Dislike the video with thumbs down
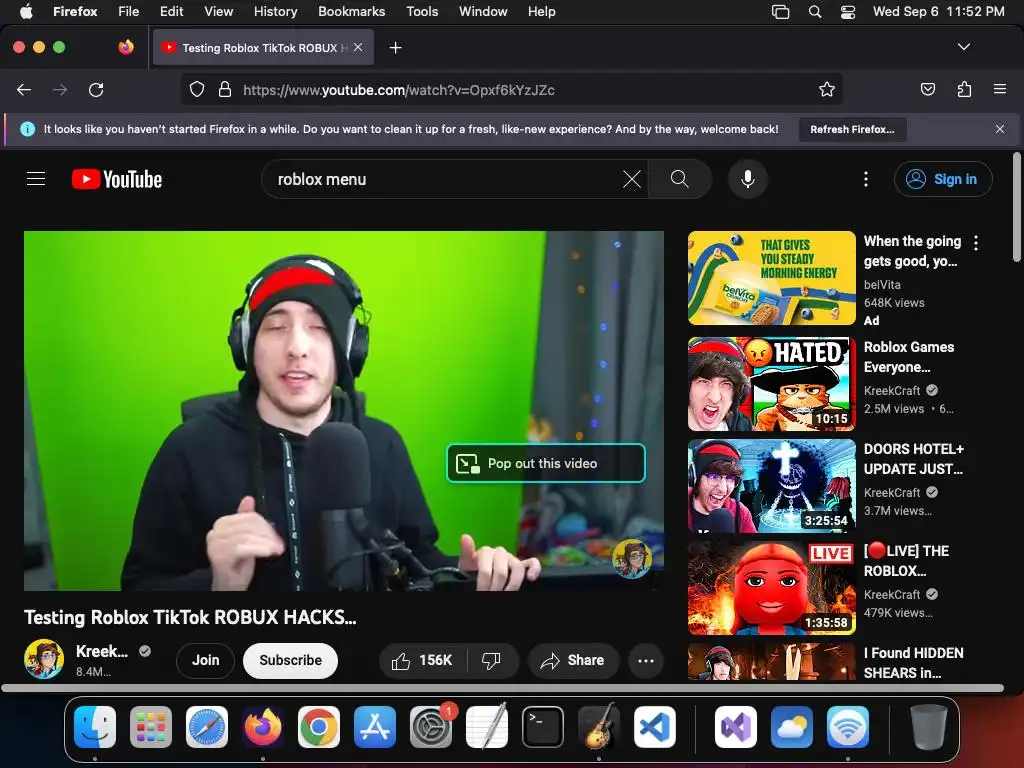Viewport: 1024px width, 768px height. click(492, 660)
